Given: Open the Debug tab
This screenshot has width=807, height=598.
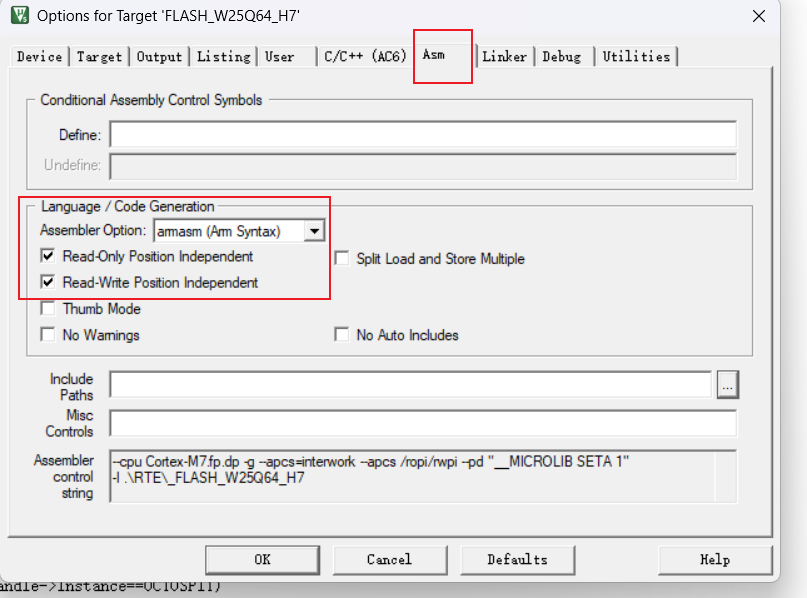Looking at the screenshot, I should pos(564,56).
